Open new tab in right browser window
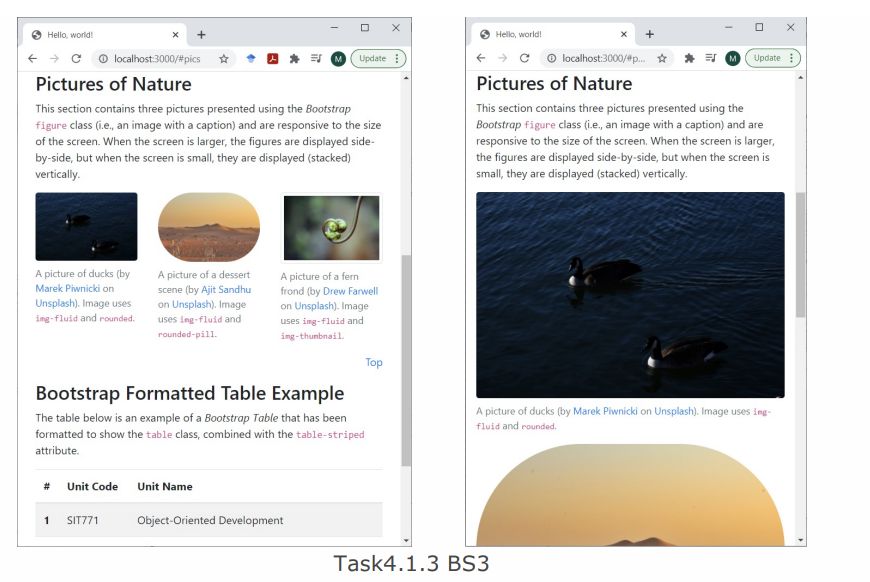 coord(650,34)
